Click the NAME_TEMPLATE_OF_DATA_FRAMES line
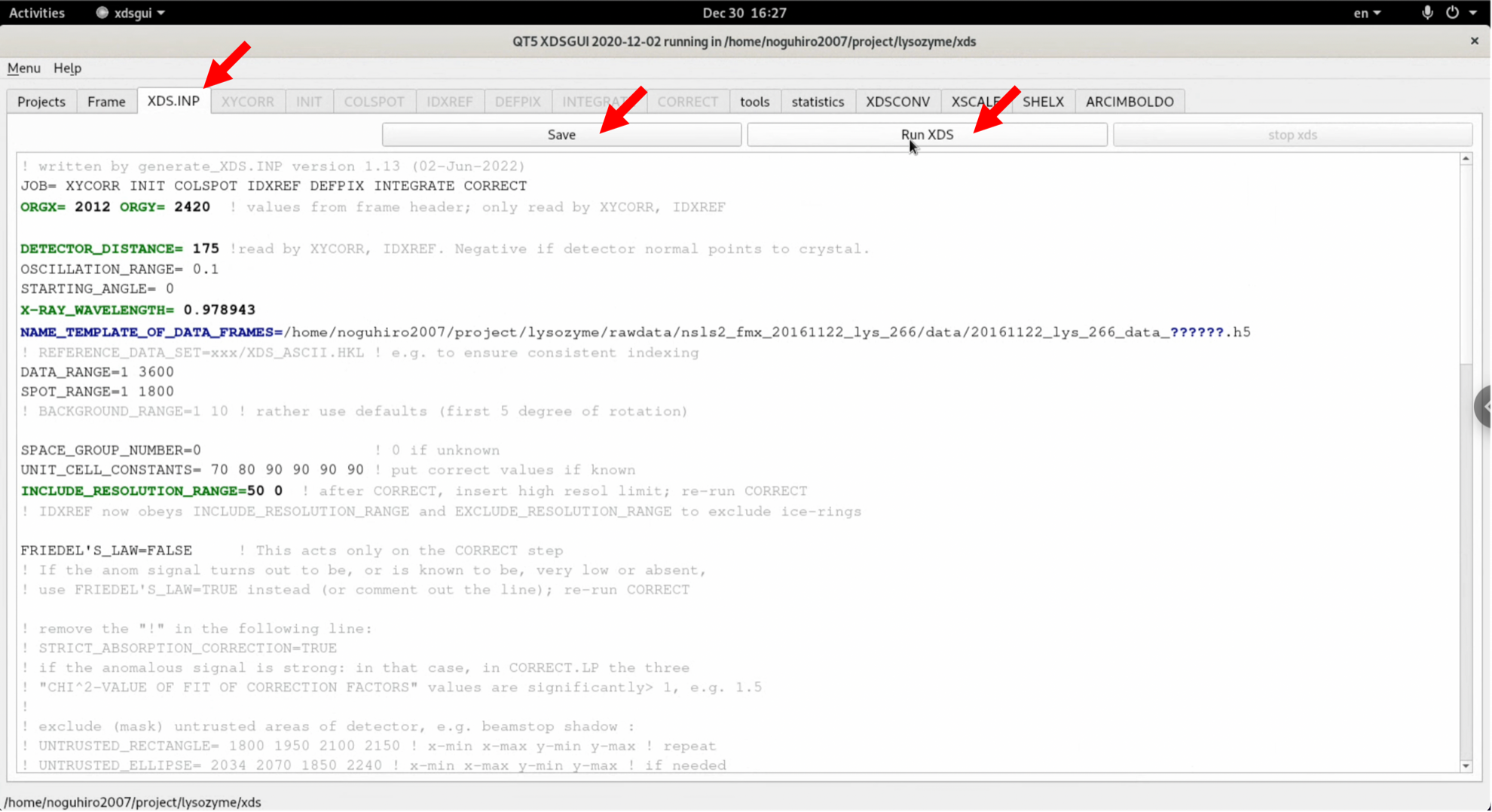1492x812 pixels. coord(635,332)
